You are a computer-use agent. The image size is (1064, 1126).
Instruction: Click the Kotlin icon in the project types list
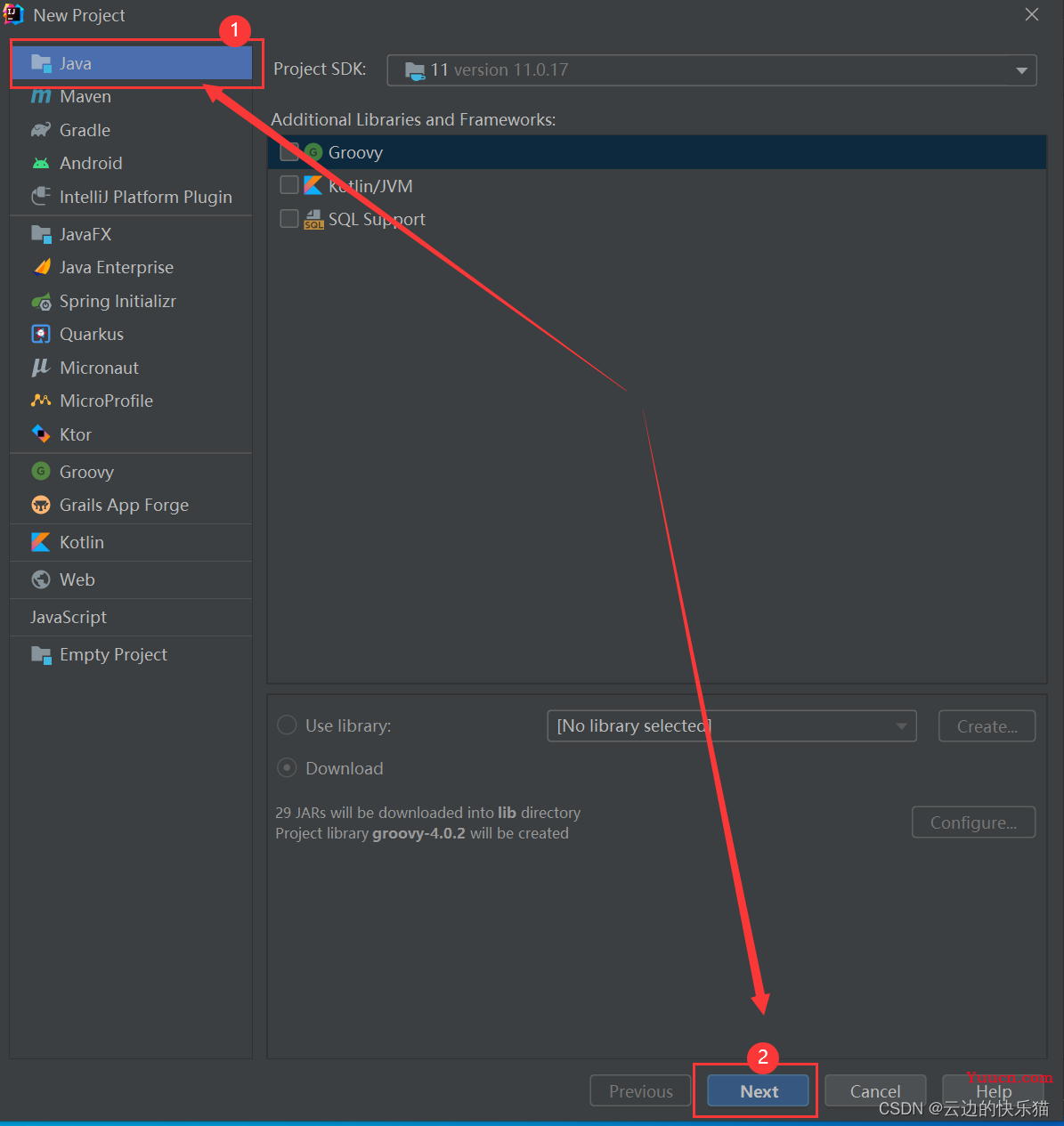click(x=41, y=542)
